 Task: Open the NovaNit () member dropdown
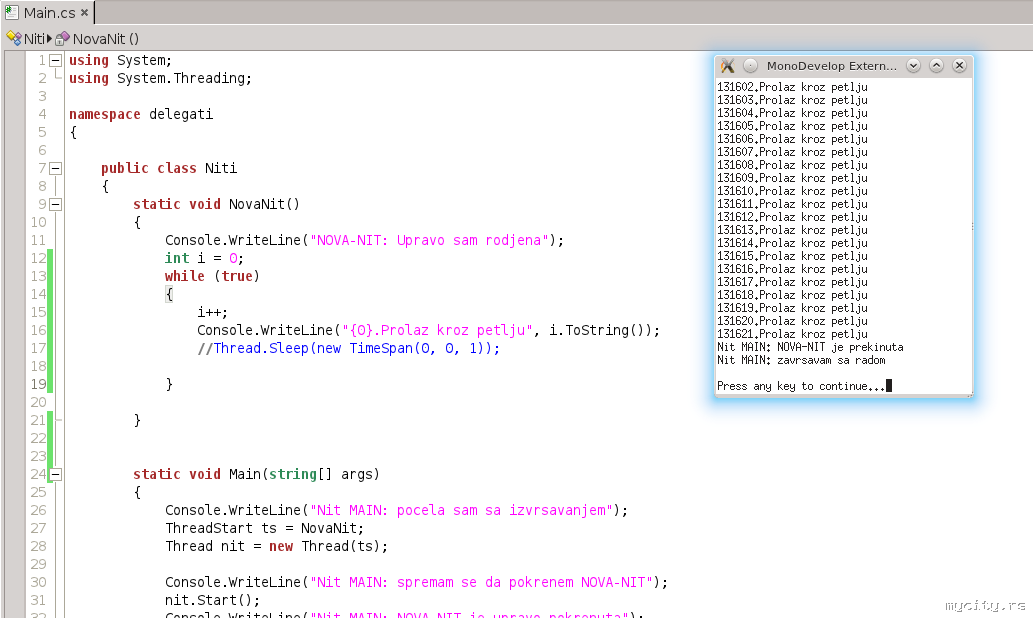point(105,38)
